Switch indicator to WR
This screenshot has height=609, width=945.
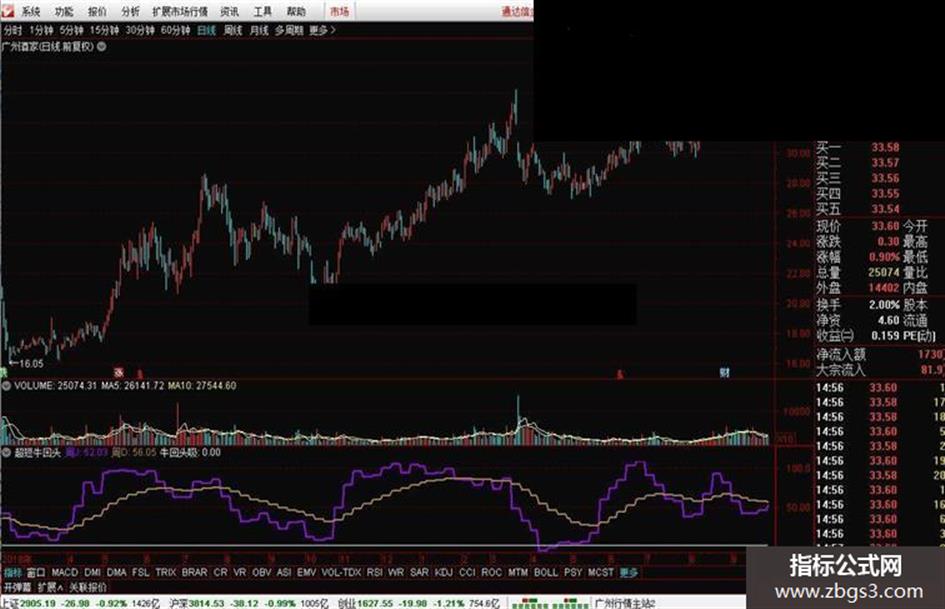(396, 573)
